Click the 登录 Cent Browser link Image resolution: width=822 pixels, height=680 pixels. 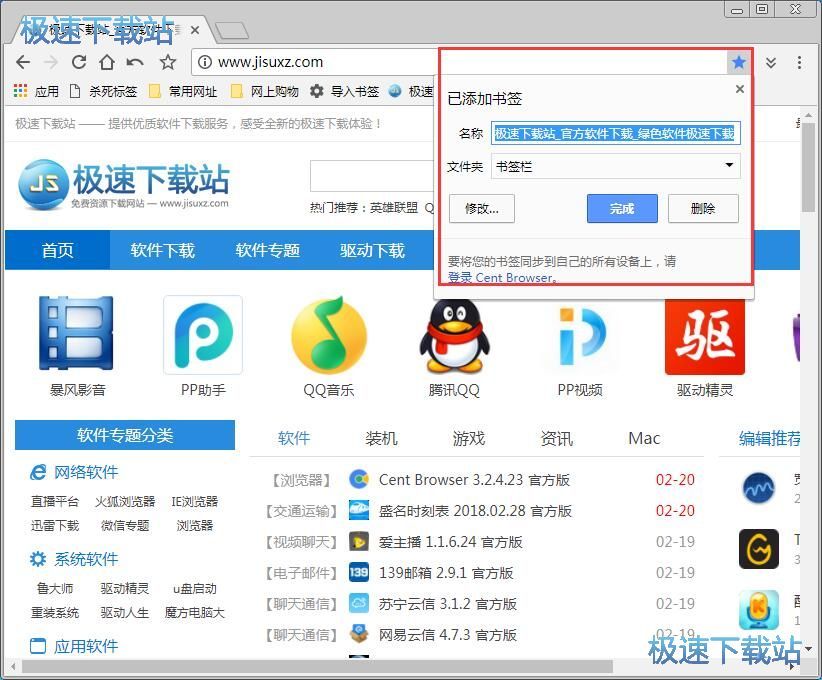(x=501, y=277)
